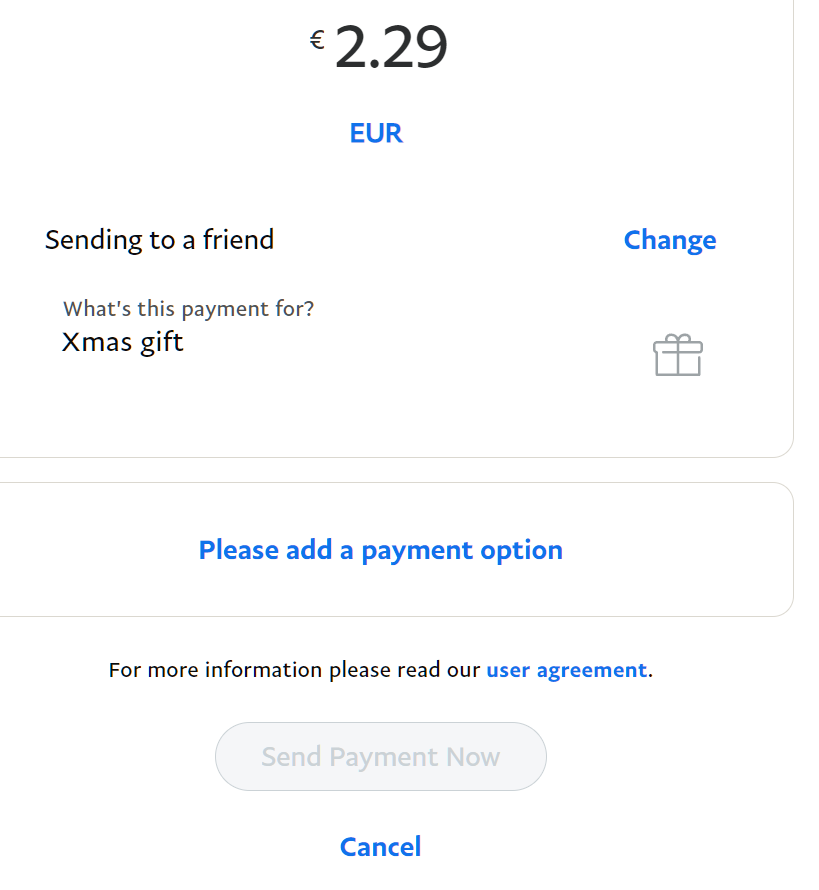Click the 'What's this payment for?' label

tap(188, 309)
